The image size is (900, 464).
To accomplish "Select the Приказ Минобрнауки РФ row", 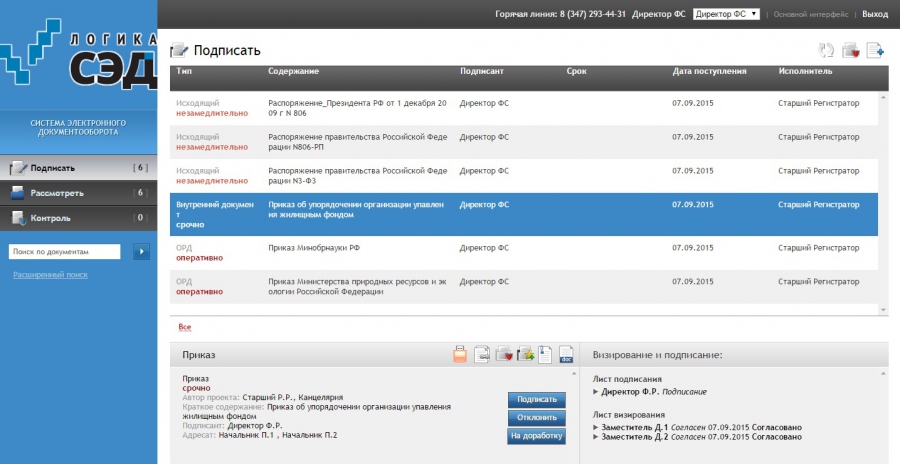I will [524, 253].
